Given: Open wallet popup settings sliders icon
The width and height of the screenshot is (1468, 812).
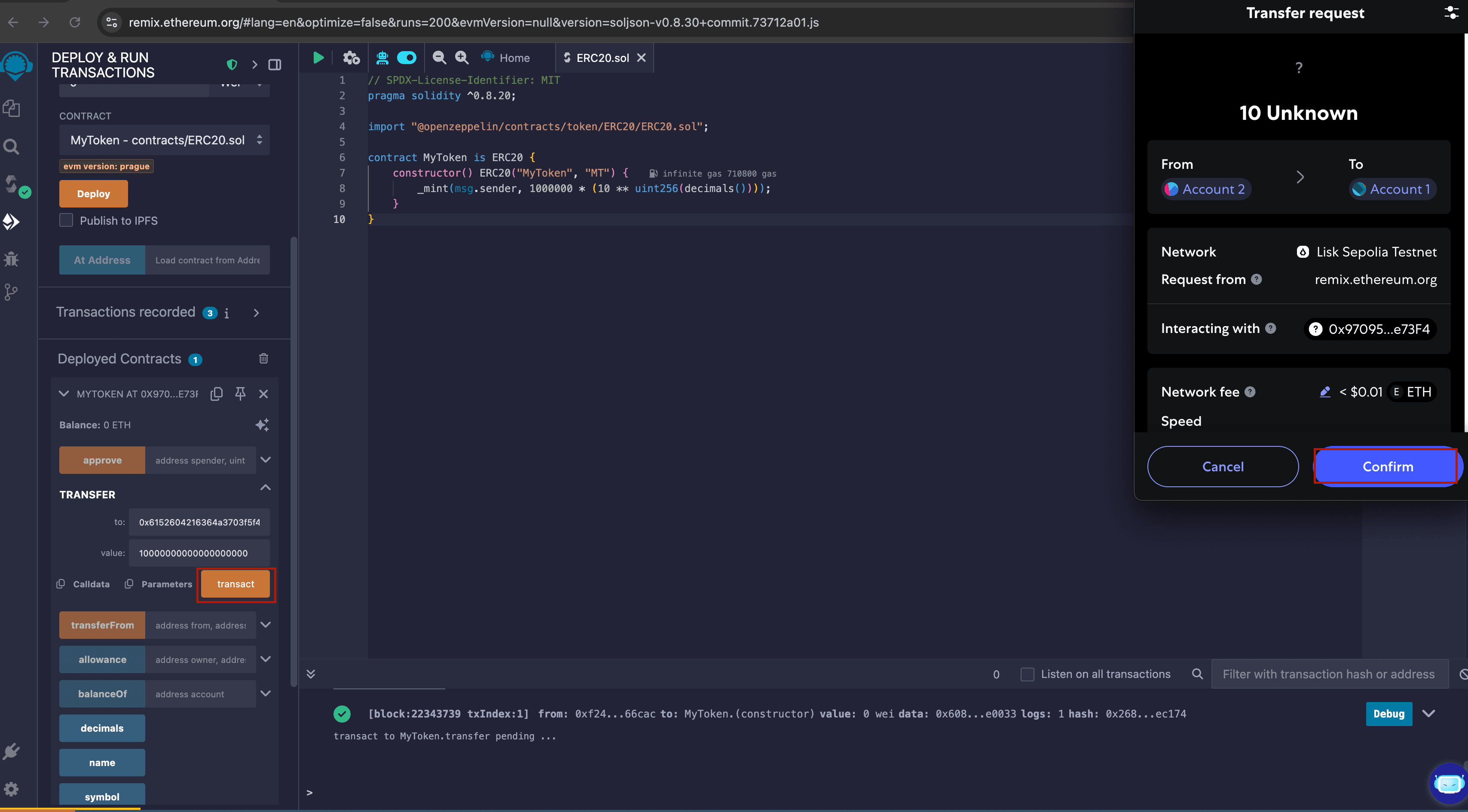Looking at the screenshot, I should click(1451, 12).
